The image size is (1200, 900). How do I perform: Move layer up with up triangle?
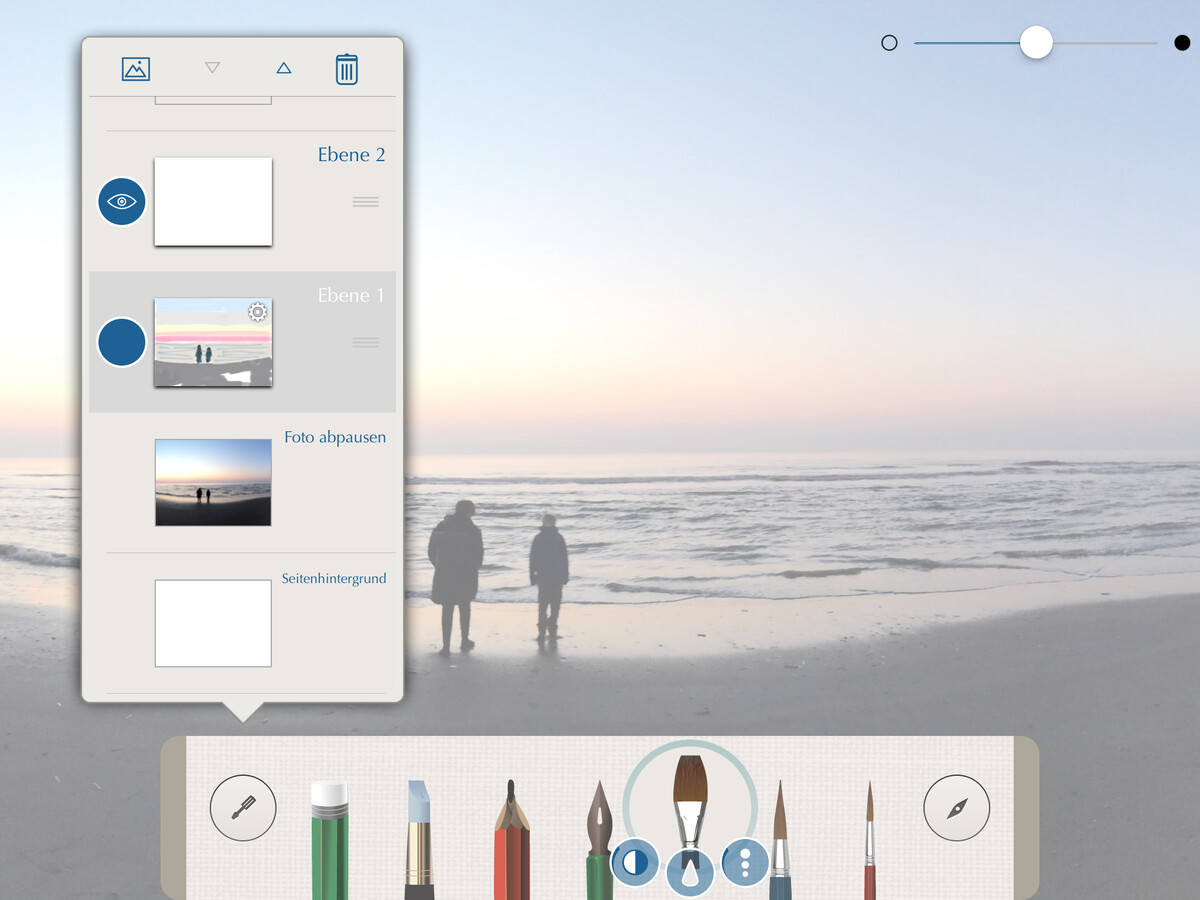pos(283,68)
